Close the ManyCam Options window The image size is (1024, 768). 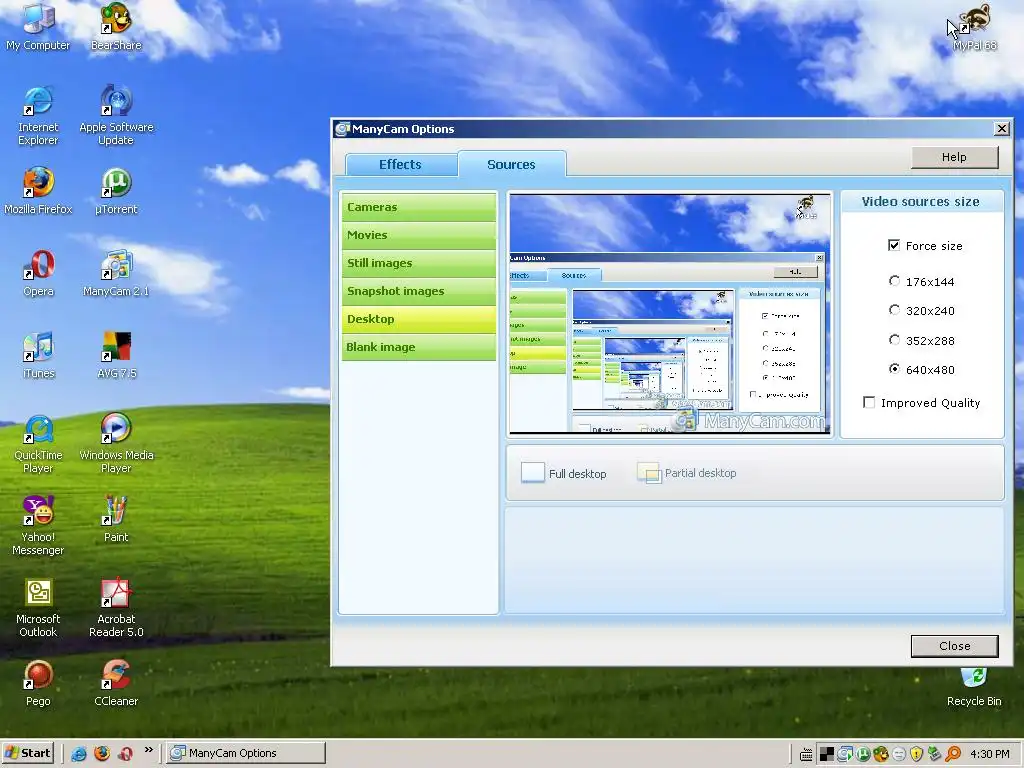click(x=1001, y=129)
